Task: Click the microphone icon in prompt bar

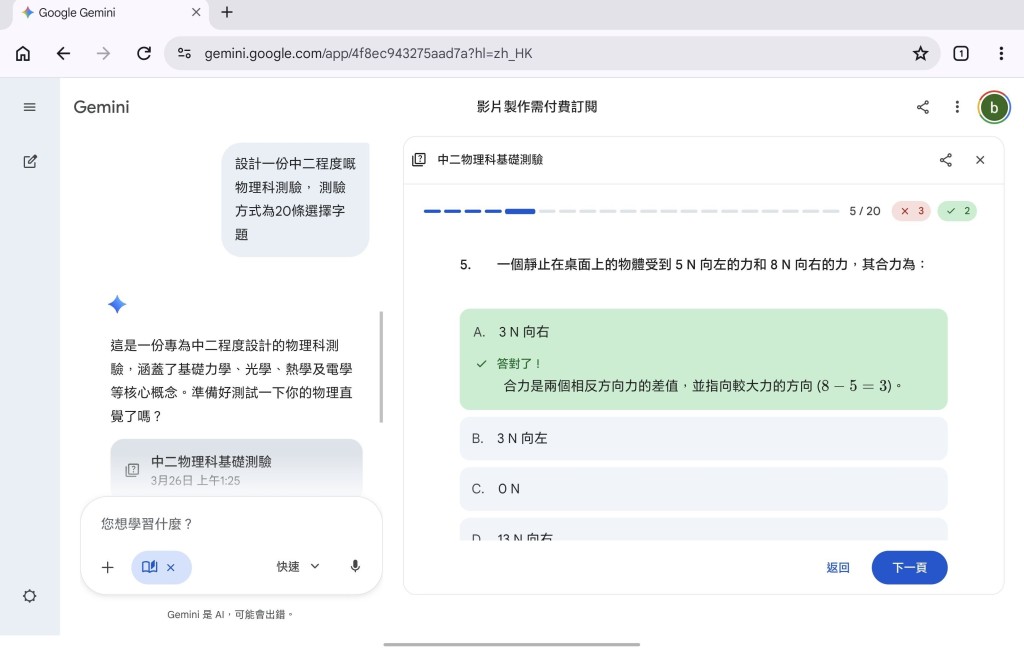Action: pos(355,566)
